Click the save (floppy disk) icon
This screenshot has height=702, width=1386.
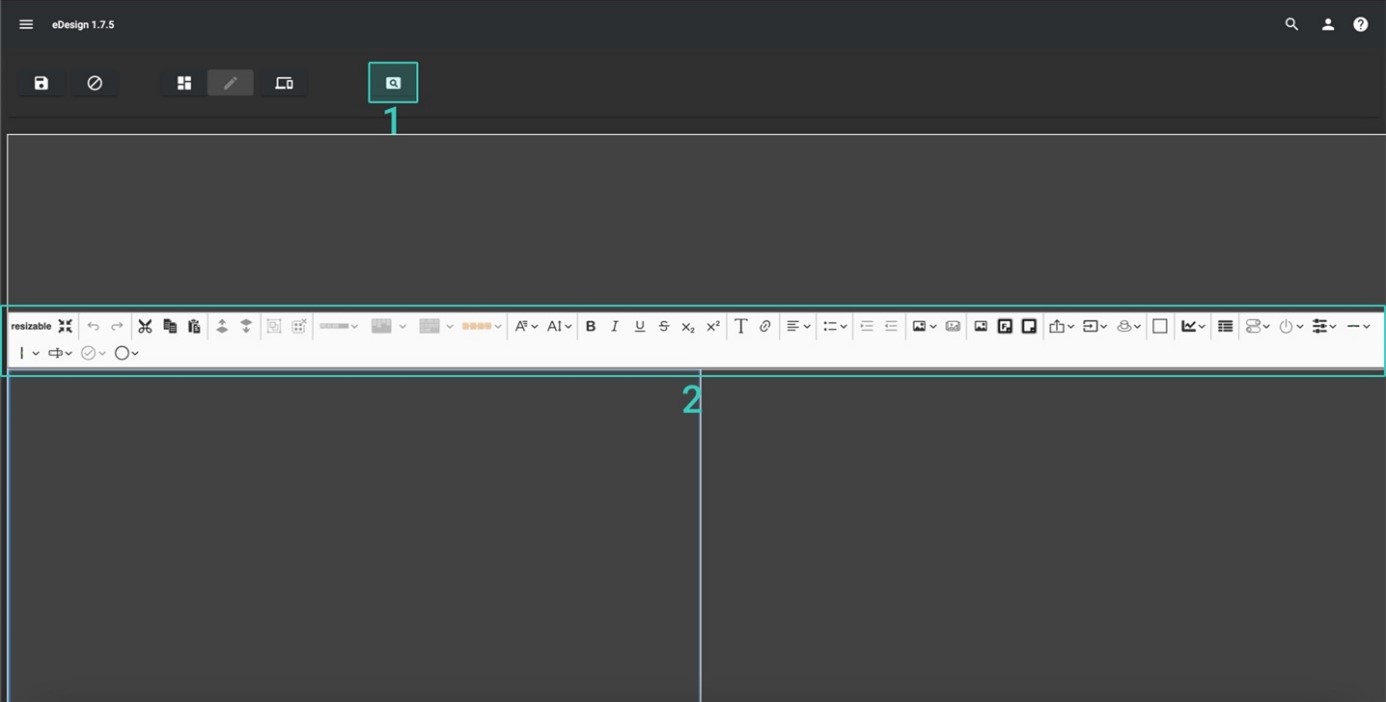pos(41,83)
